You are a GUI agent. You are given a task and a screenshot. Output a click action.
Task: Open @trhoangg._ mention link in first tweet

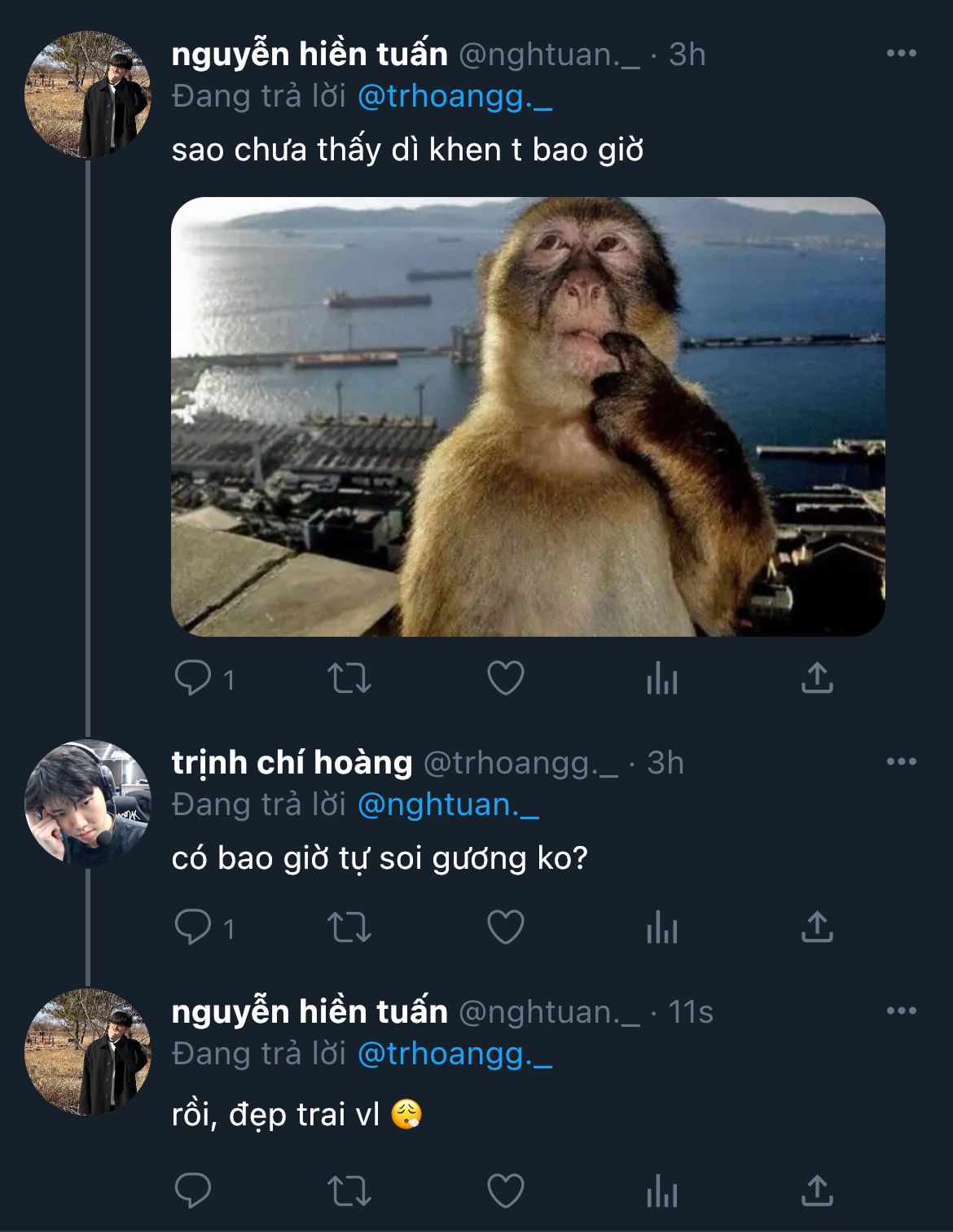[455, 96]
